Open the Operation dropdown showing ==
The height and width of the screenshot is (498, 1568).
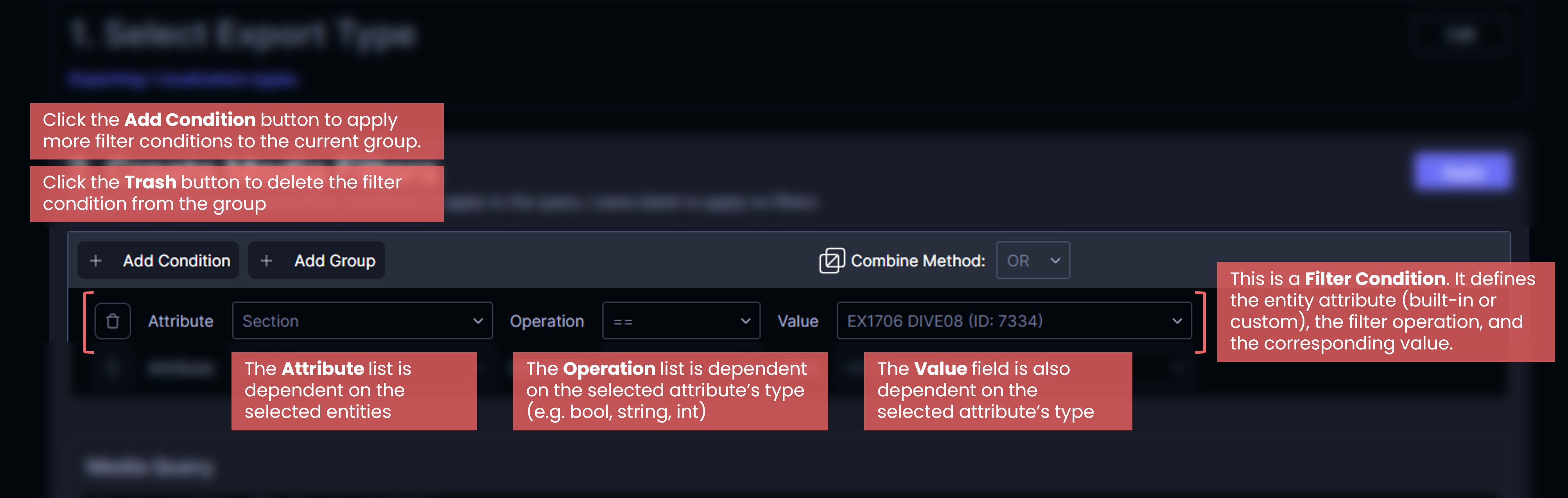[681, 321]
